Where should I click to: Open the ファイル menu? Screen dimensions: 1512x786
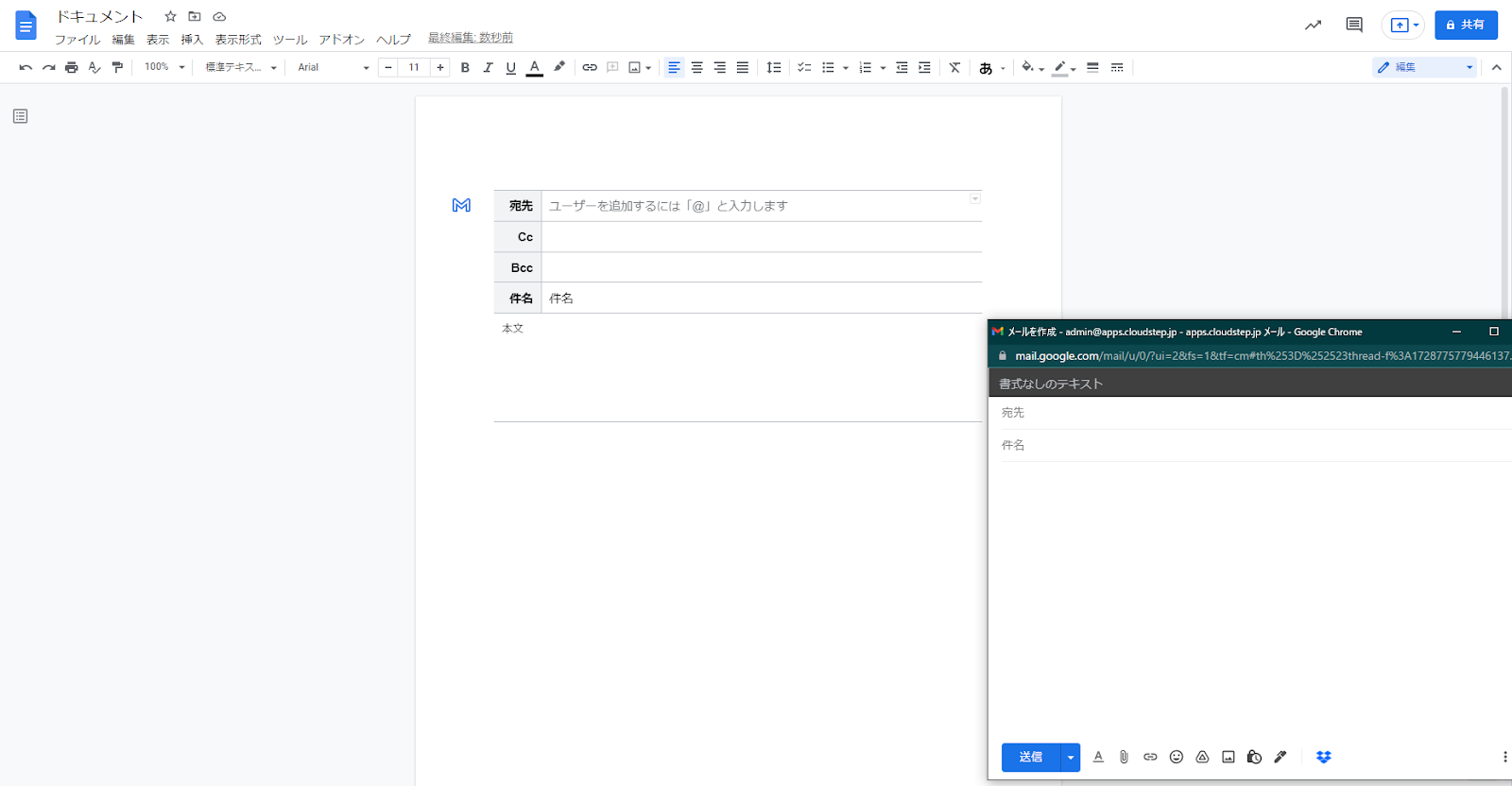pos(77,39)
